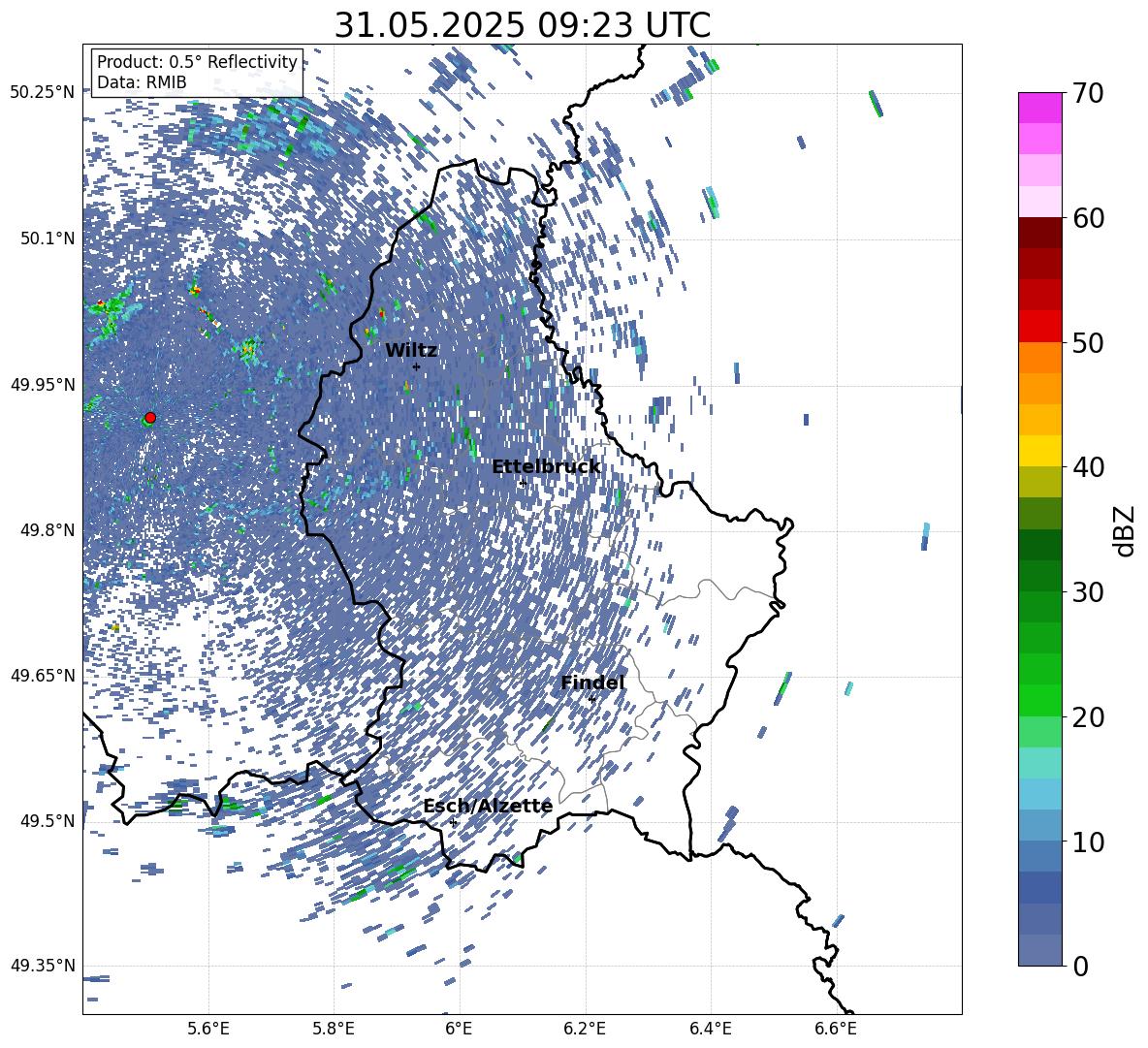This screenshot has height=1048, width=1148.
Task: Click the 49.8°N latitude label
Action: (48, 530)
